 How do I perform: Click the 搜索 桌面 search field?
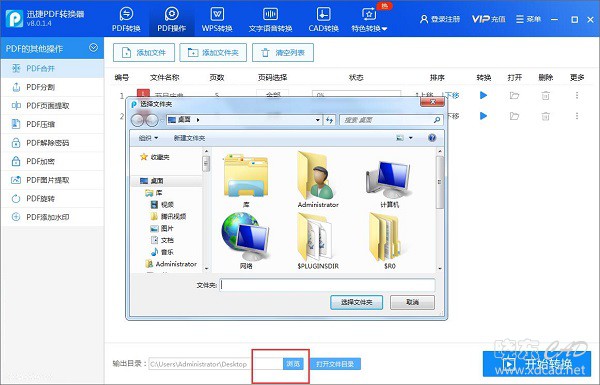coord(391,120)
